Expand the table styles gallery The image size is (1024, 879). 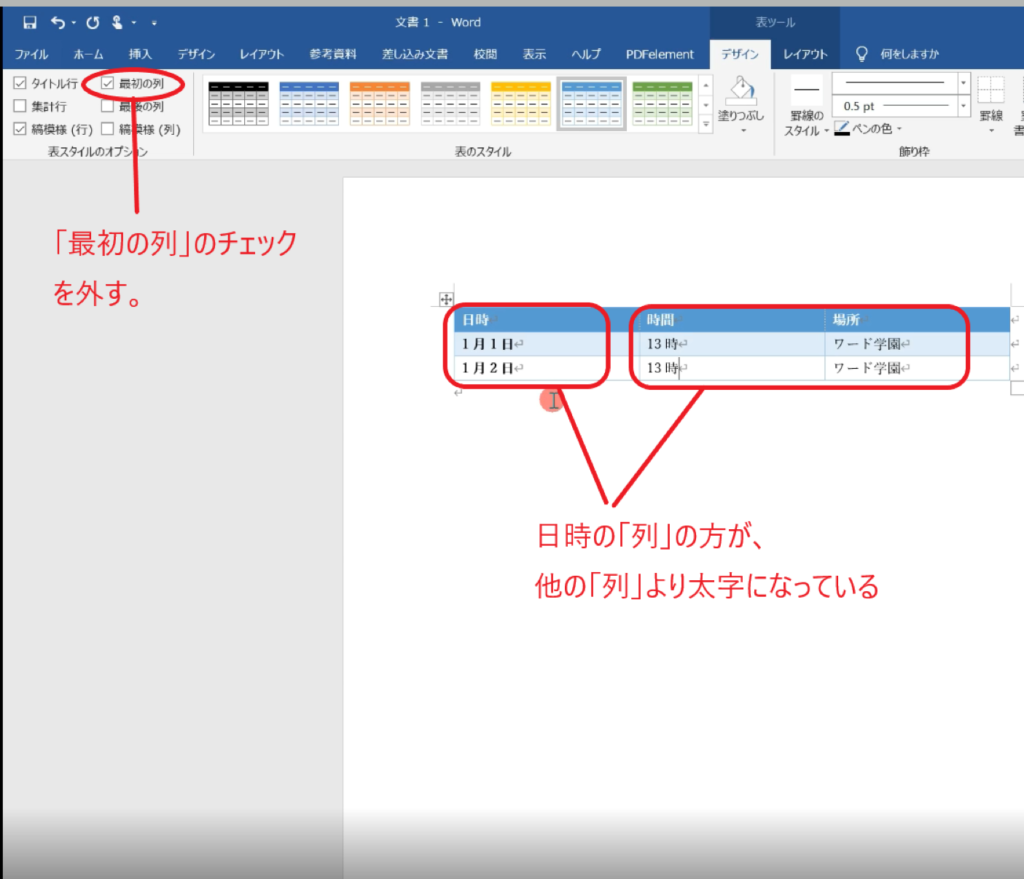(705, 124)
